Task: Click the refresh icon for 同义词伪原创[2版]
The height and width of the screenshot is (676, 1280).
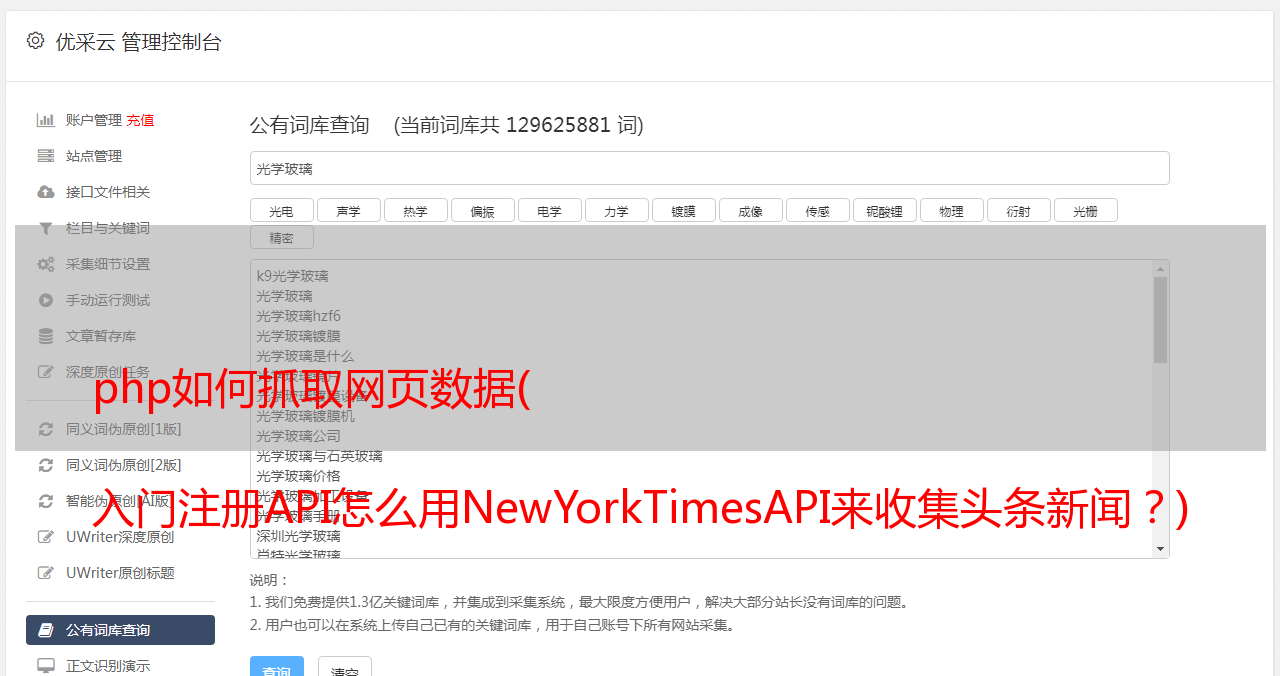Action: (x=46, y=465)
